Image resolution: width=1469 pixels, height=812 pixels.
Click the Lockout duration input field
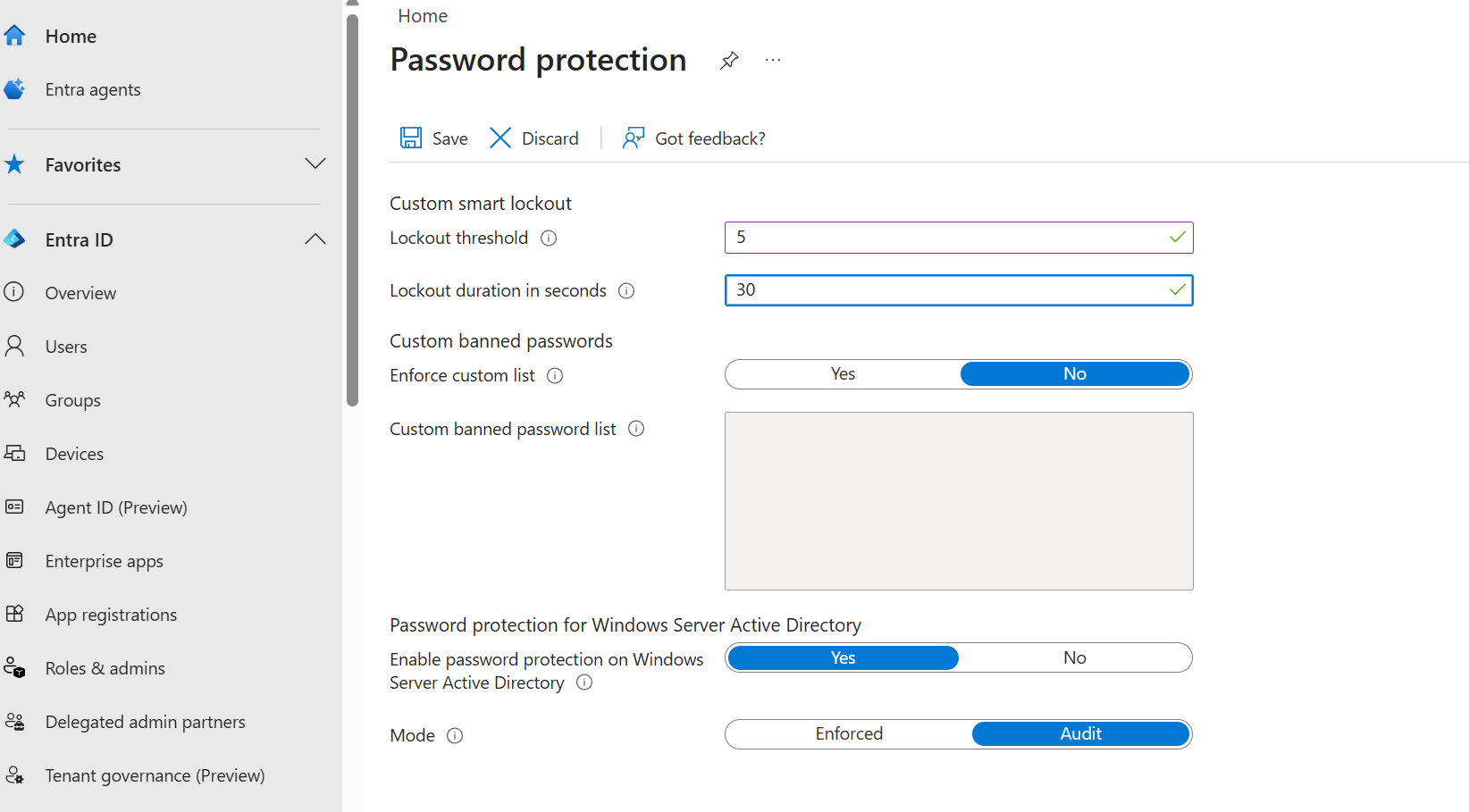(x=947, y=290)
